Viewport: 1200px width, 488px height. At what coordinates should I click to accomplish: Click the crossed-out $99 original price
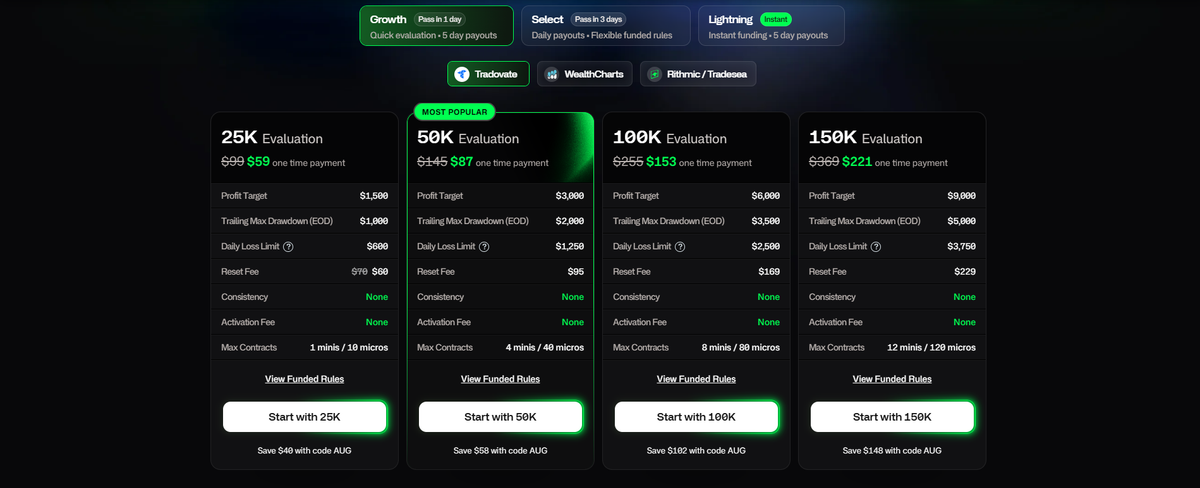tap(232, 161)
